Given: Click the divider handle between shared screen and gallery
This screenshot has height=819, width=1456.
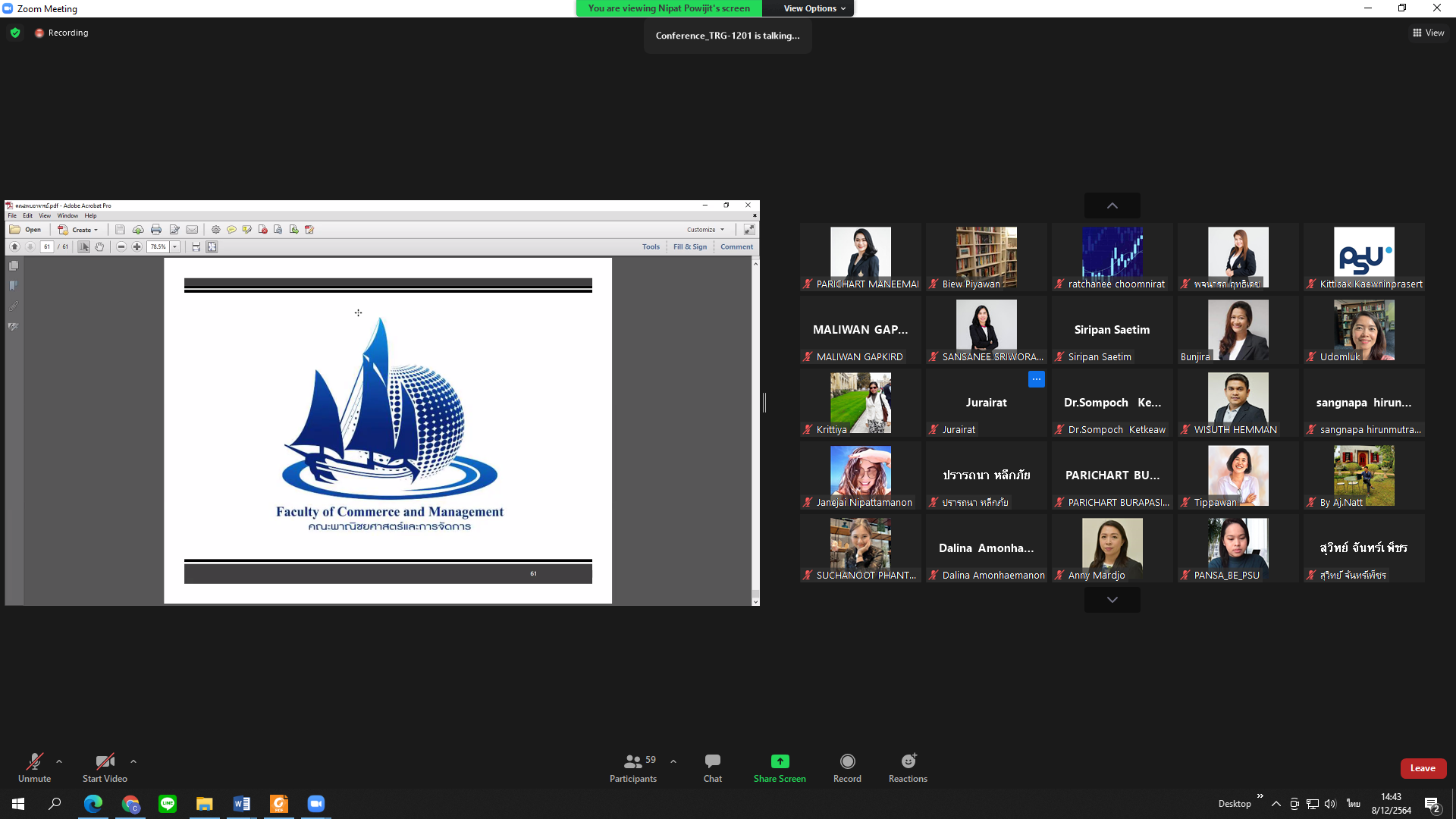Looking at the screenshot, I should pos(764,403).
